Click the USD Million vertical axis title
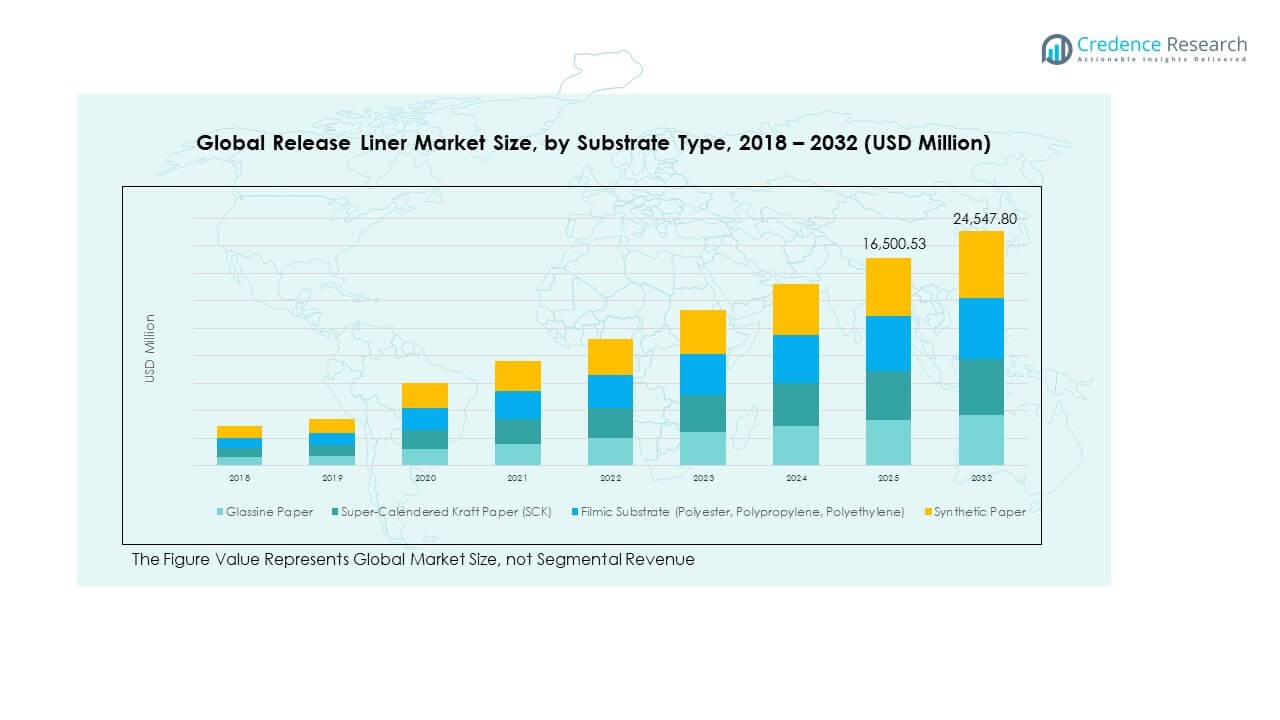 [x=150, y=348]
